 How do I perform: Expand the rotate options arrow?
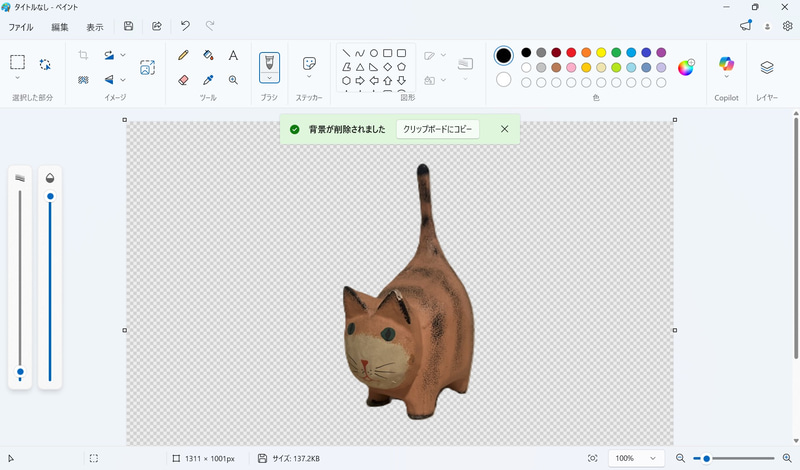point(123,55)
